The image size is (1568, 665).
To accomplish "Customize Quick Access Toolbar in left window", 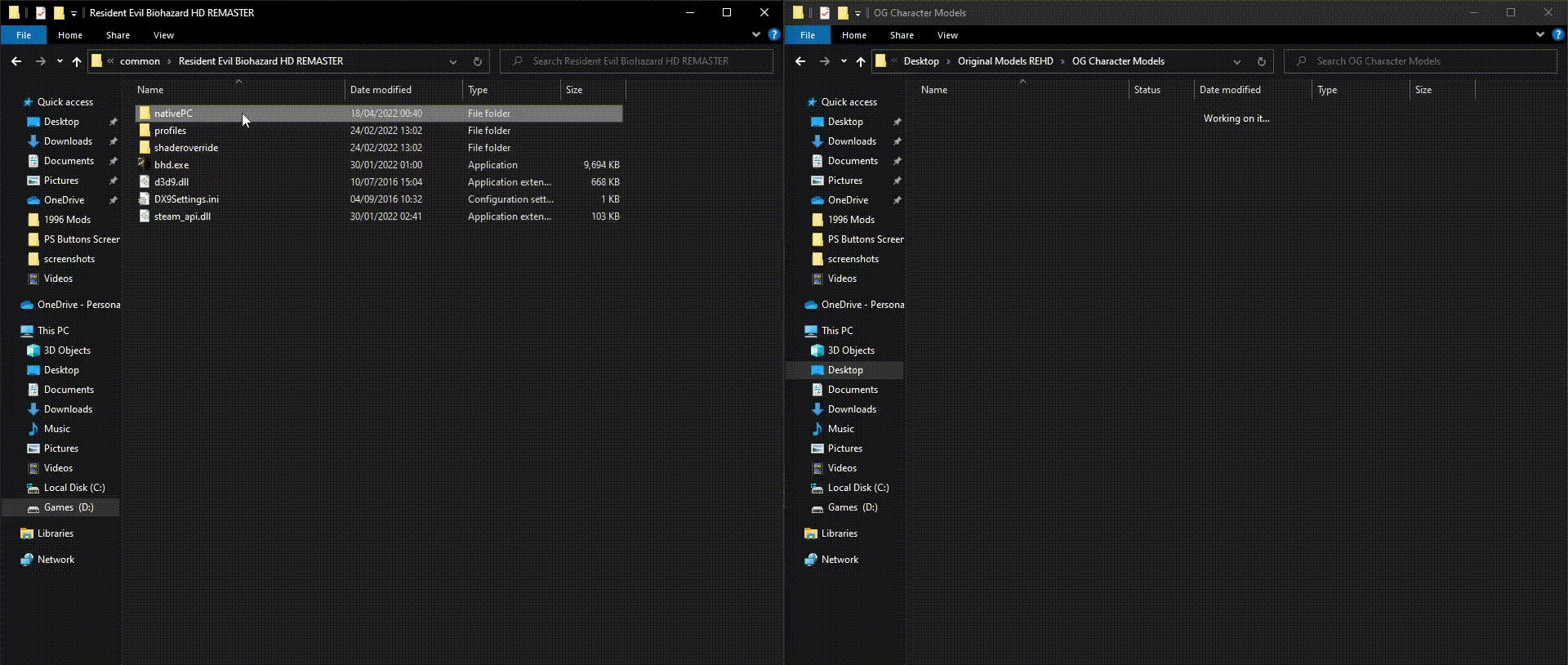I will [73, 14].
